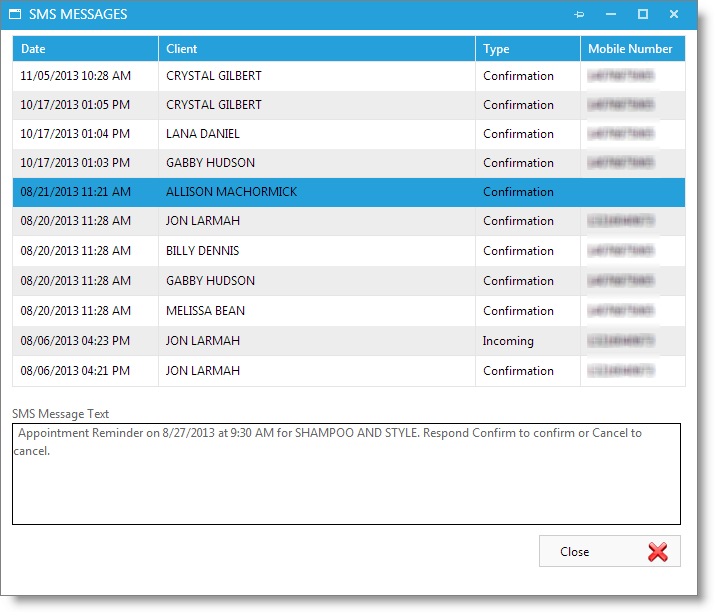Click the Client column header

(x=316, y=49)
